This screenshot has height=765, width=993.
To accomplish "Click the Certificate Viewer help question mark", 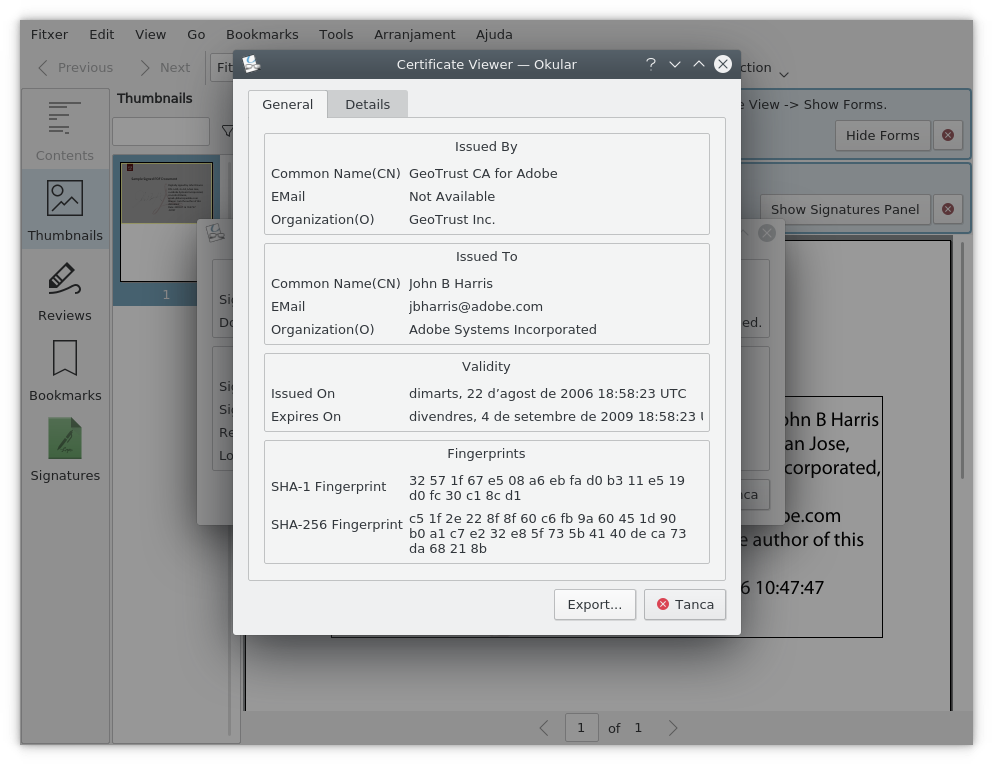I will (x=650, y=64).
